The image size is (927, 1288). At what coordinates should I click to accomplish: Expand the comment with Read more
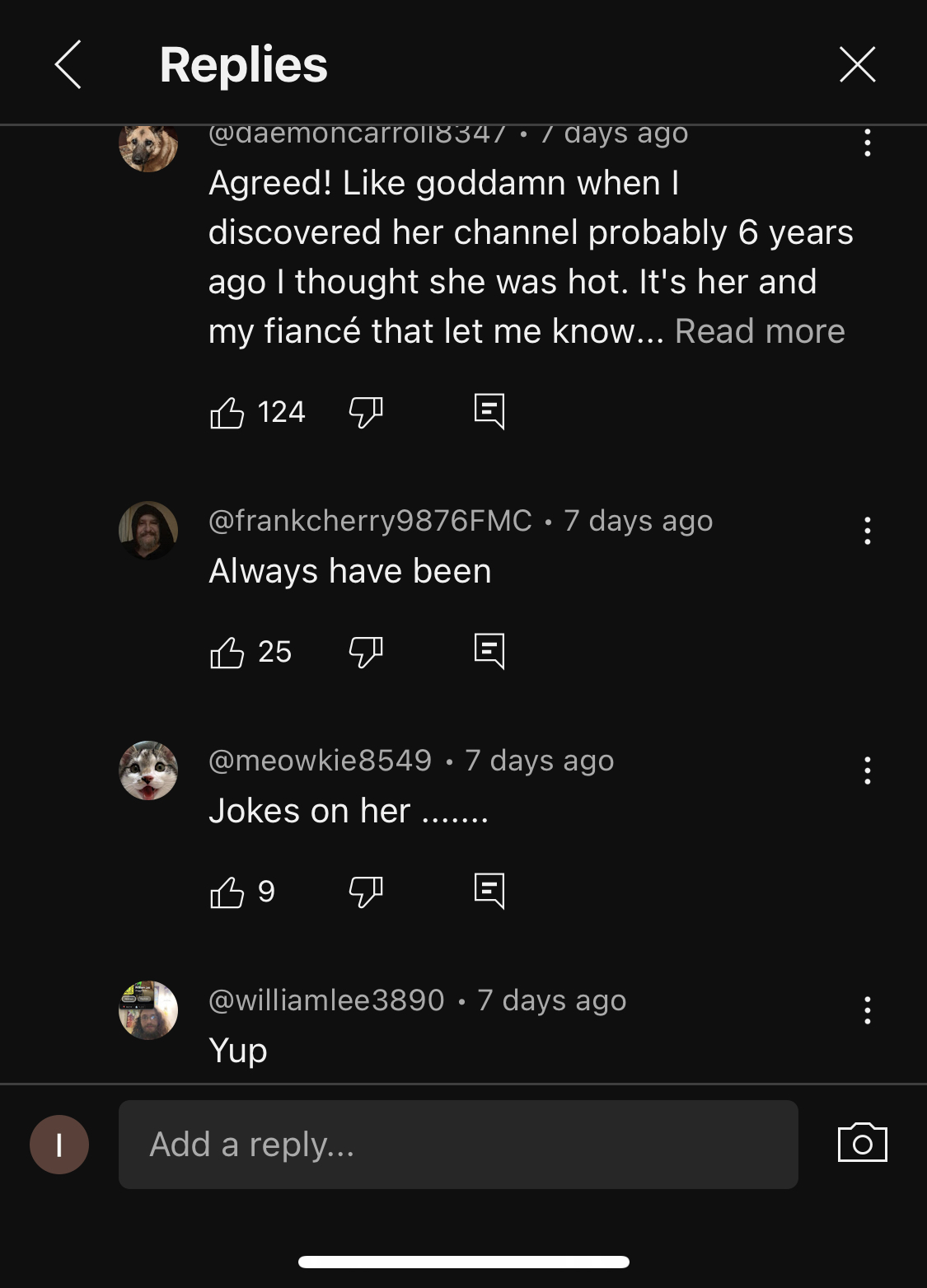759,331
